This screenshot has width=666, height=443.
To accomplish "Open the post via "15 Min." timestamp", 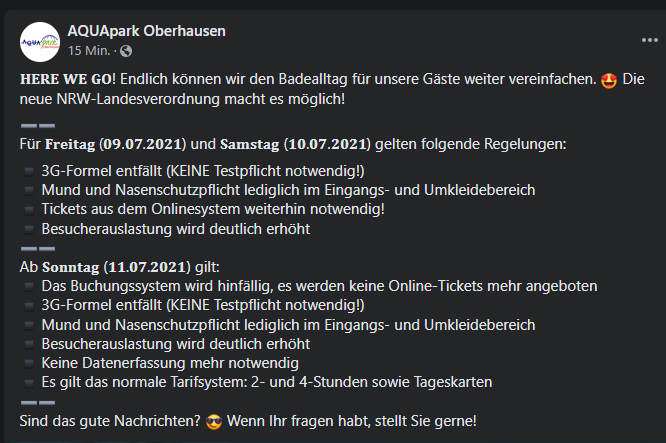I will point(88,50).
